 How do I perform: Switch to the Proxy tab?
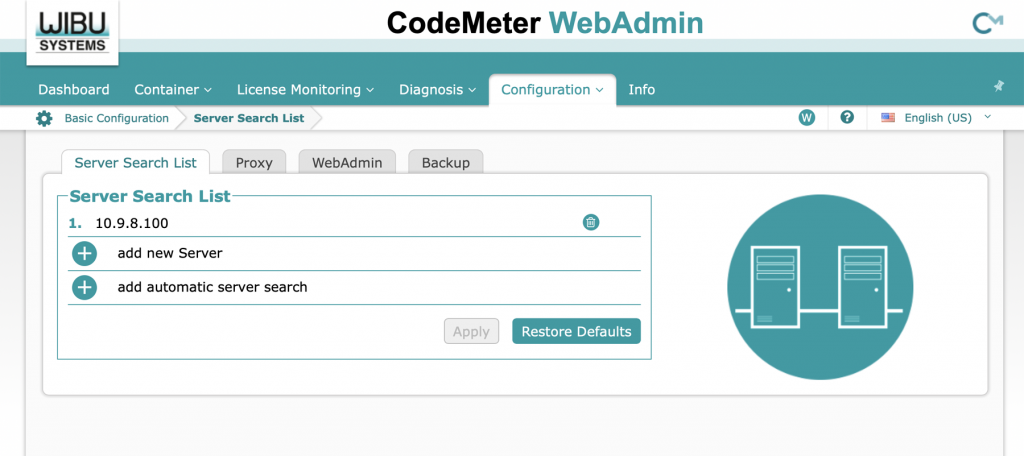coord(254,163)
